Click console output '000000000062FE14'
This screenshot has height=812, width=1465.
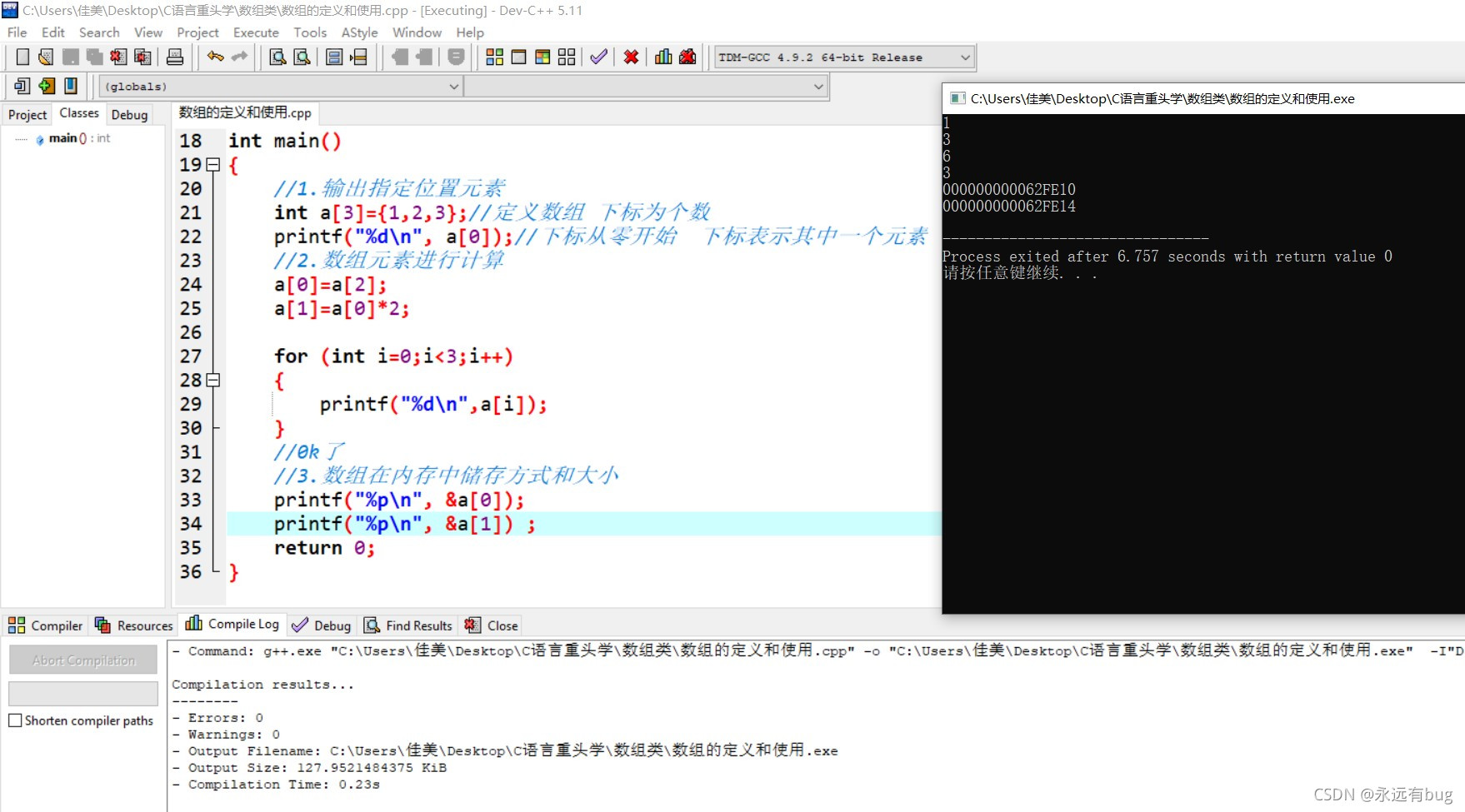pyautogui.click(x=1009, y=207)
